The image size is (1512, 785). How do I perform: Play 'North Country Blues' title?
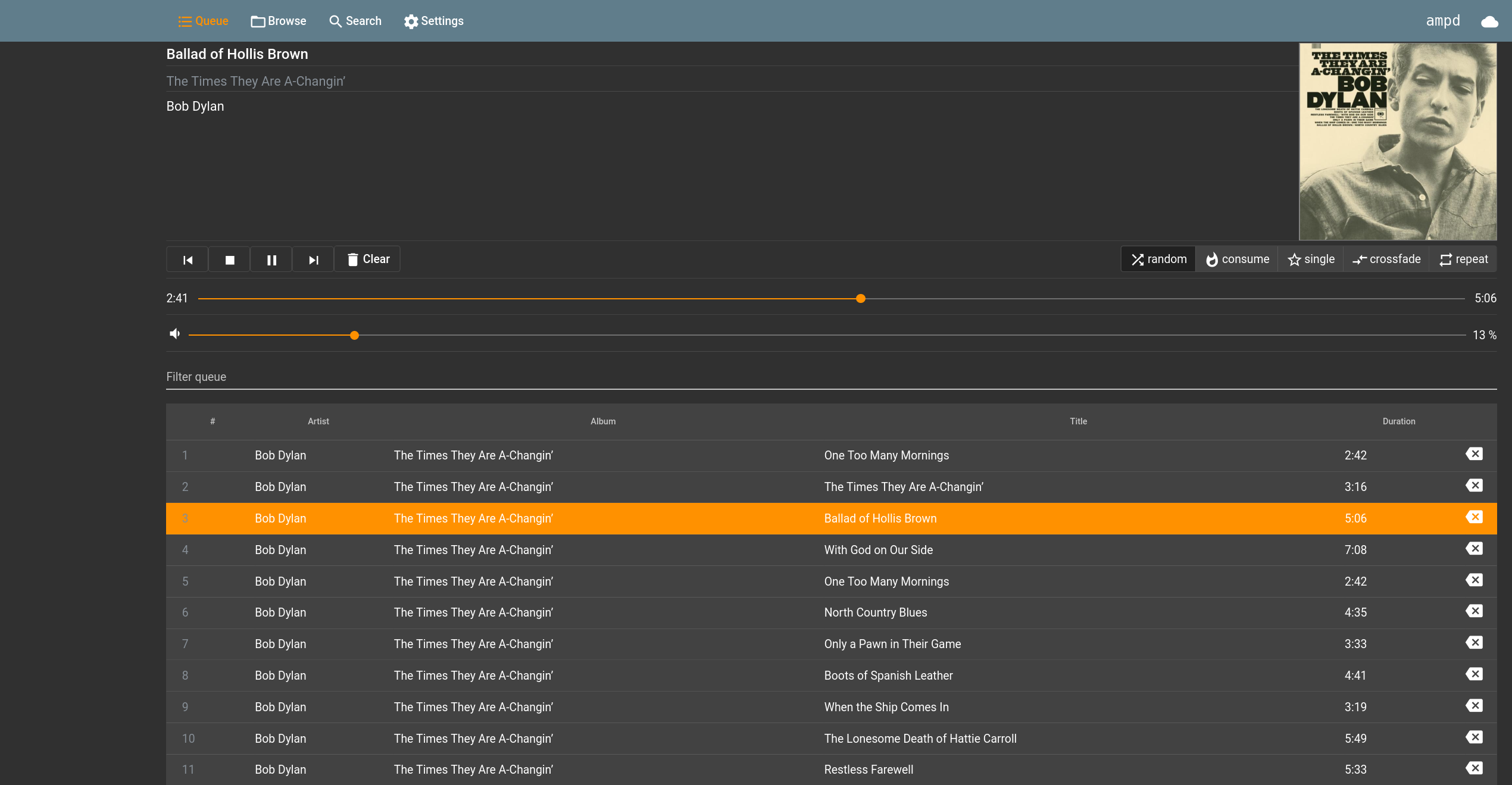pos(876,612)
